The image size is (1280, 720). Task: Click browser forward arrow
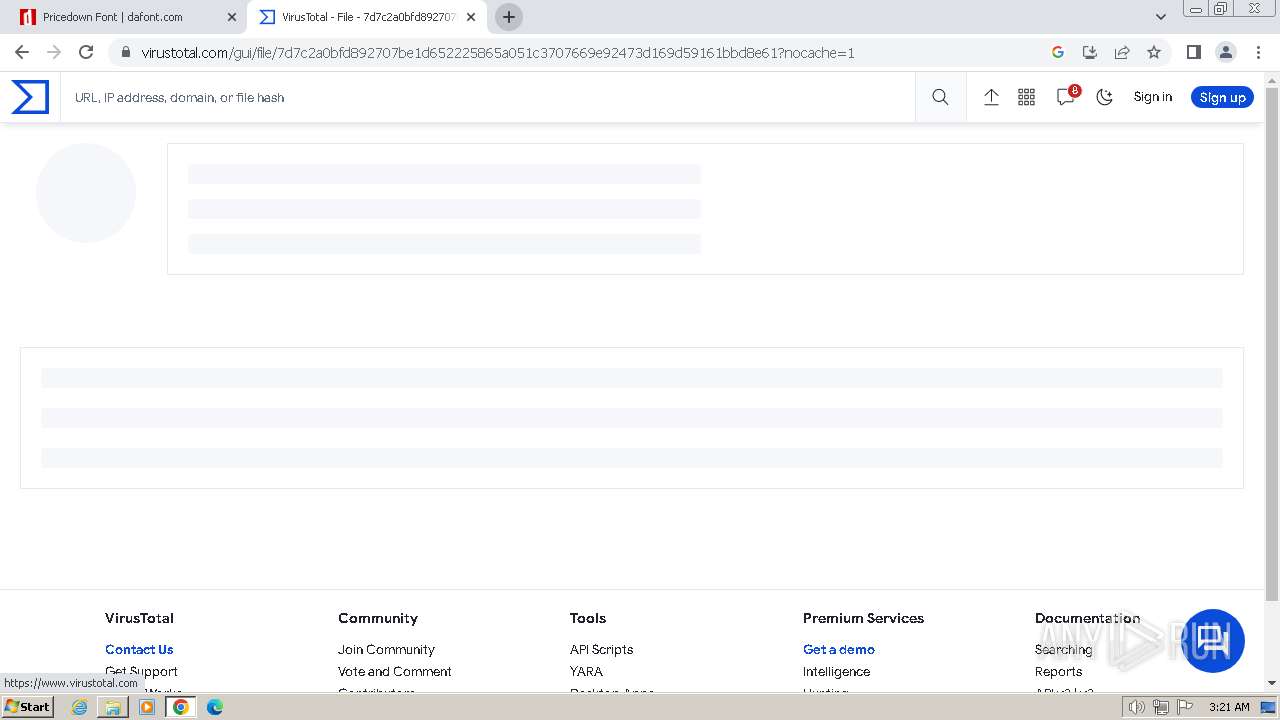pos(54,52)
